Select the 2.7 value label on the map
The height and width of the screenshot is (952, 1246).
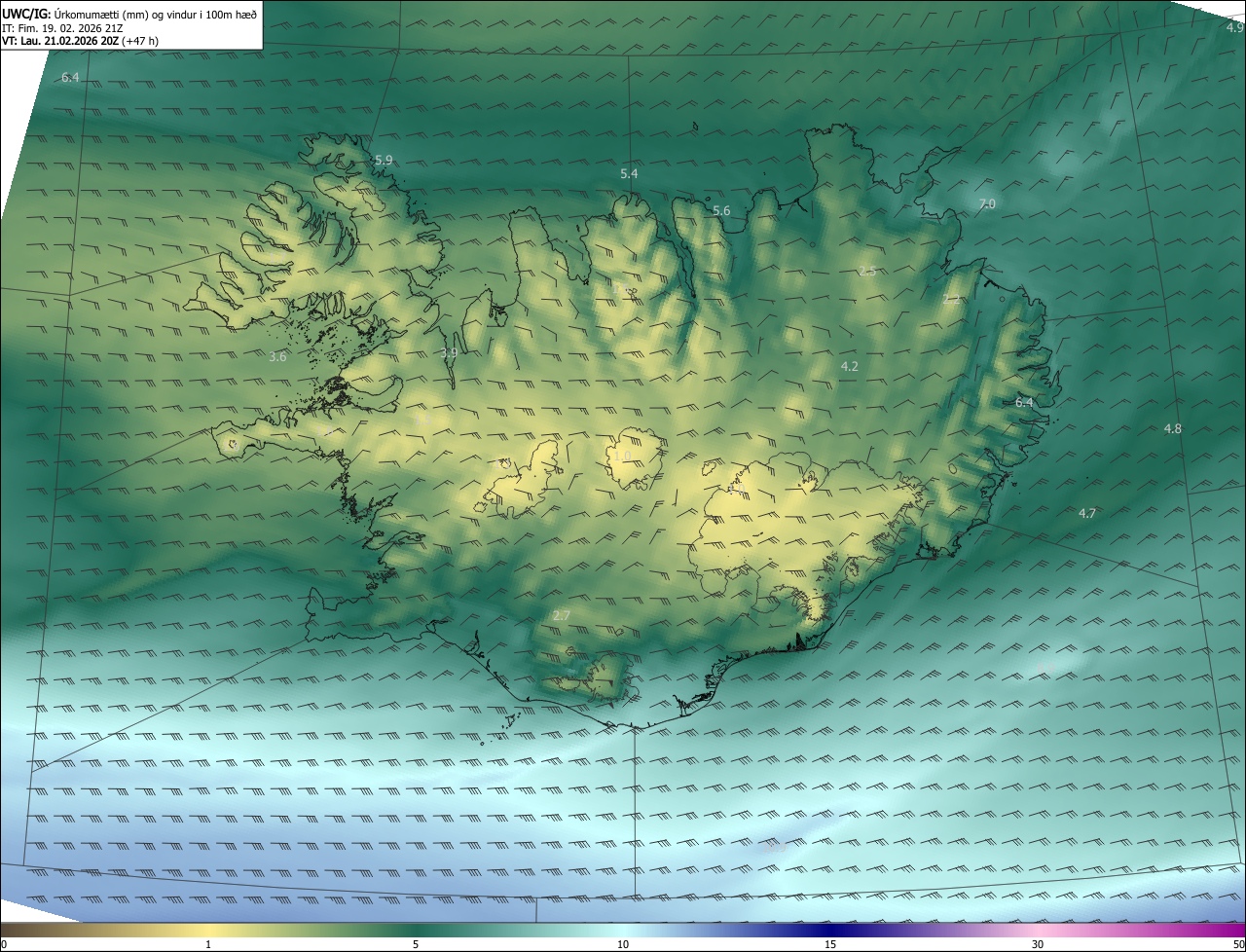(x=561, y=615)
